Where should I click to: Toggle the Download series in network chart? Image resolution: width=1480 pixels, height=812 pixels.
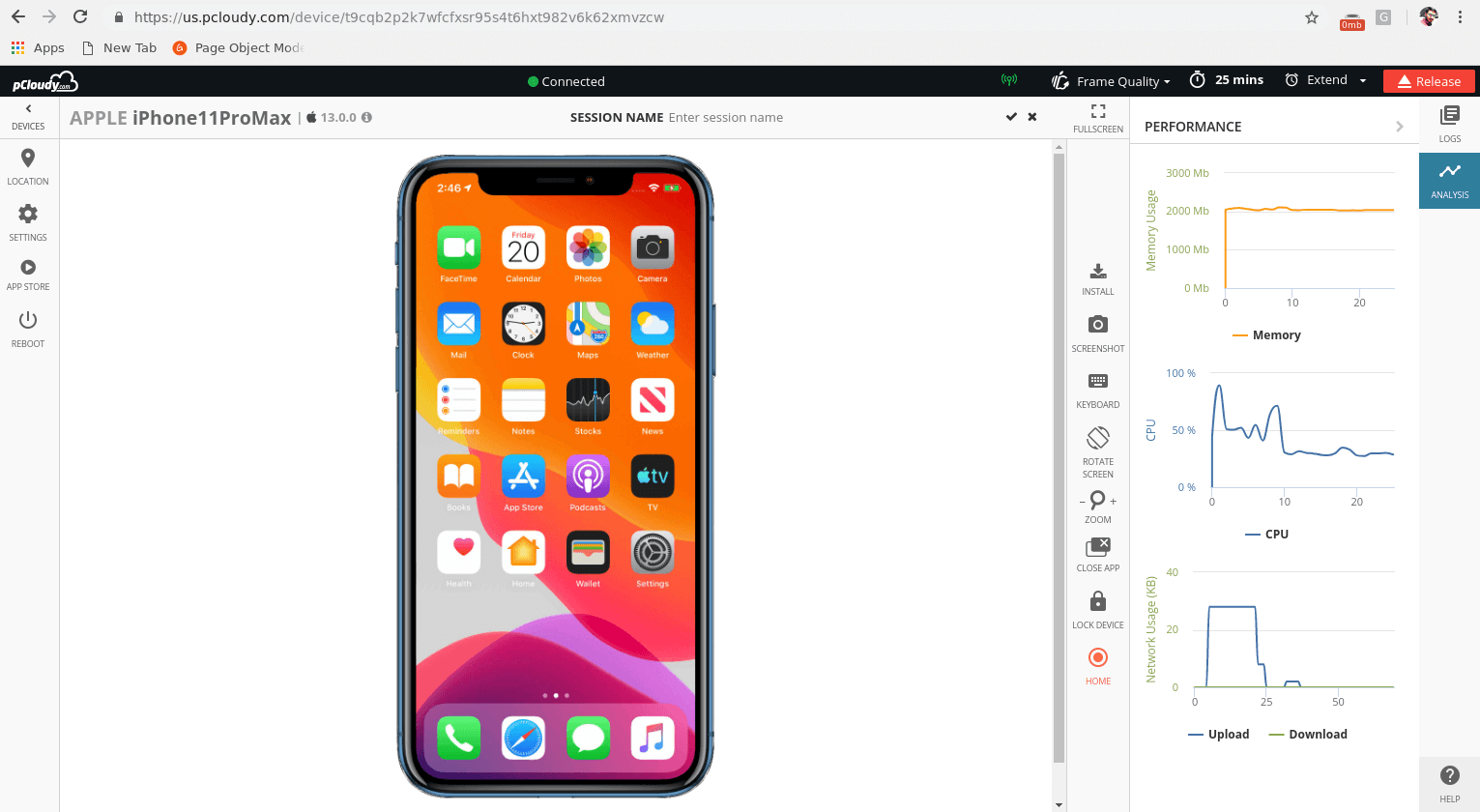tap(1308, 735)
